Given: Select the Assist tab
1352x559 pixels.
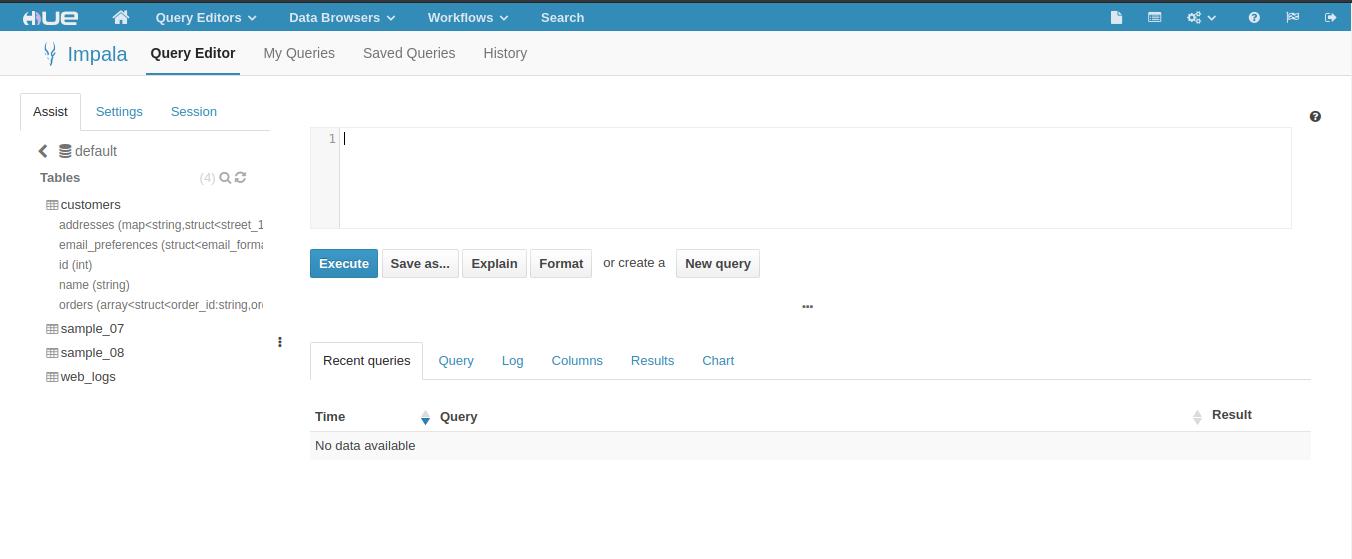Looking at the screenshot, I should [x=50, y=112].
